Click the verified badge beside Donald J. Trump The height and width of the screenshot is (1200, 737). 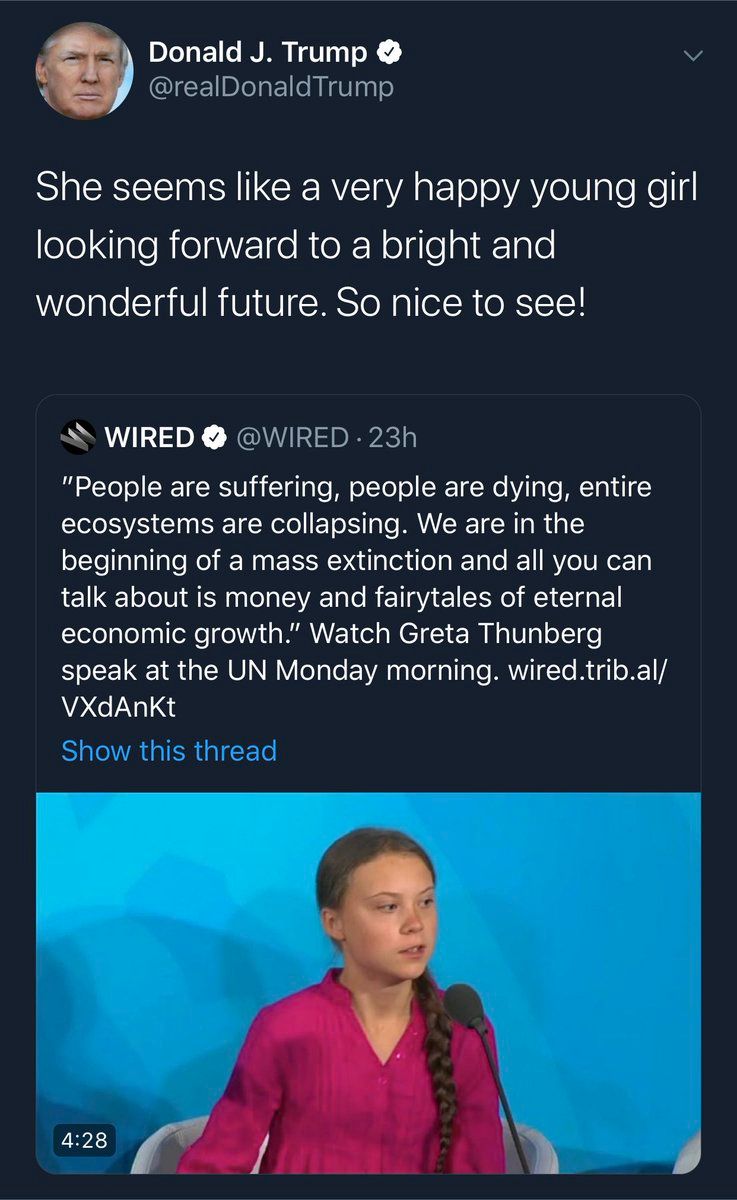click(391, 52)
